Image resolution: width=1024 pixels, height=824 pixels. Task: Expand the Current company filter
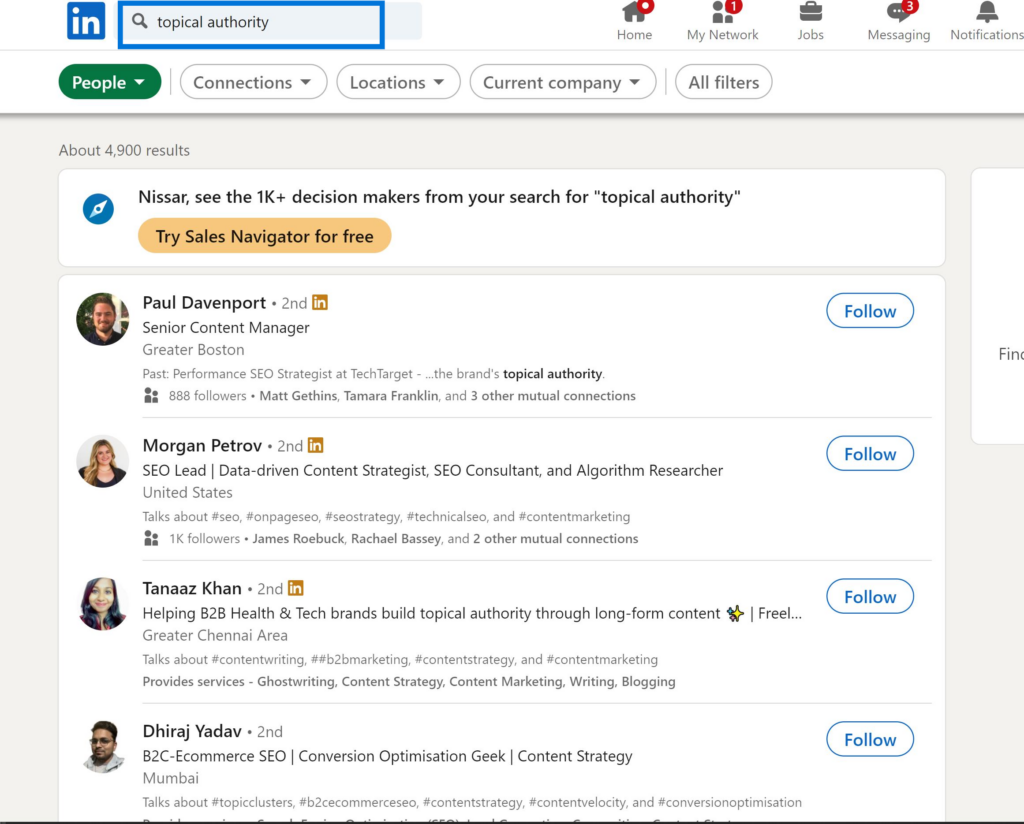click(562, 82)
